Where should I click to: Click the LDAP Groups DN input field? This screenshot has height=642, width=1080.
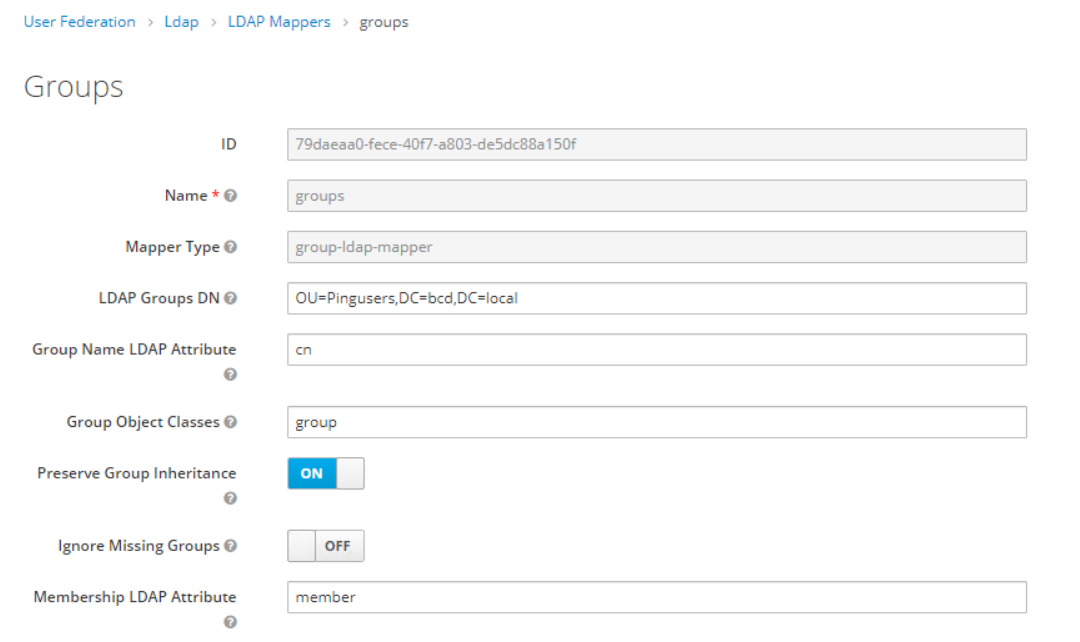[x=656, y=298]
